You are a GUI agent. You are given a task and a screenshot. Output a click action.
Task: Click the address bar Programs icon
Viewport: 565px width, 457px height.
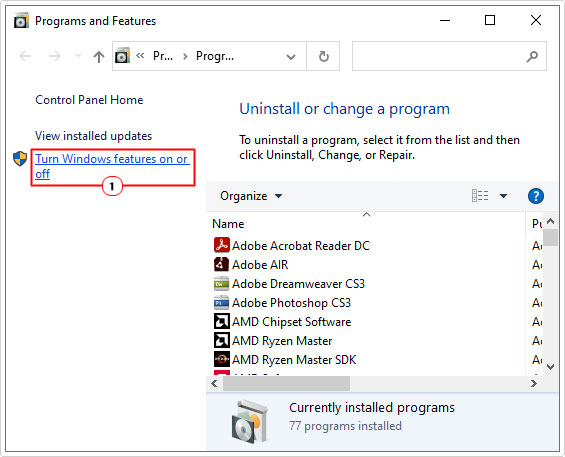(x=122, y=56)
